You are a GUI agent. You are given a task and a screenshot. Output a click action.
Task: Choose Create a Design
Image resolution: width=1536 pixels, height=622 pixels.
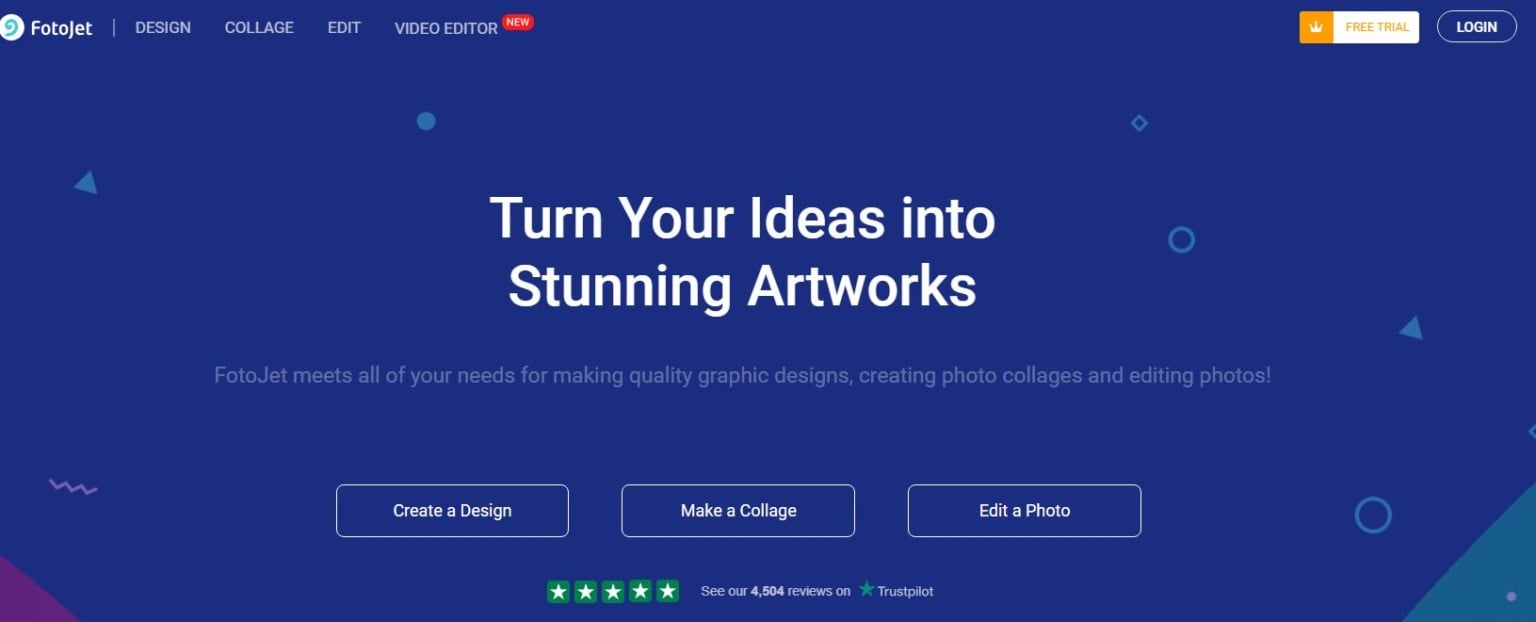452,511
